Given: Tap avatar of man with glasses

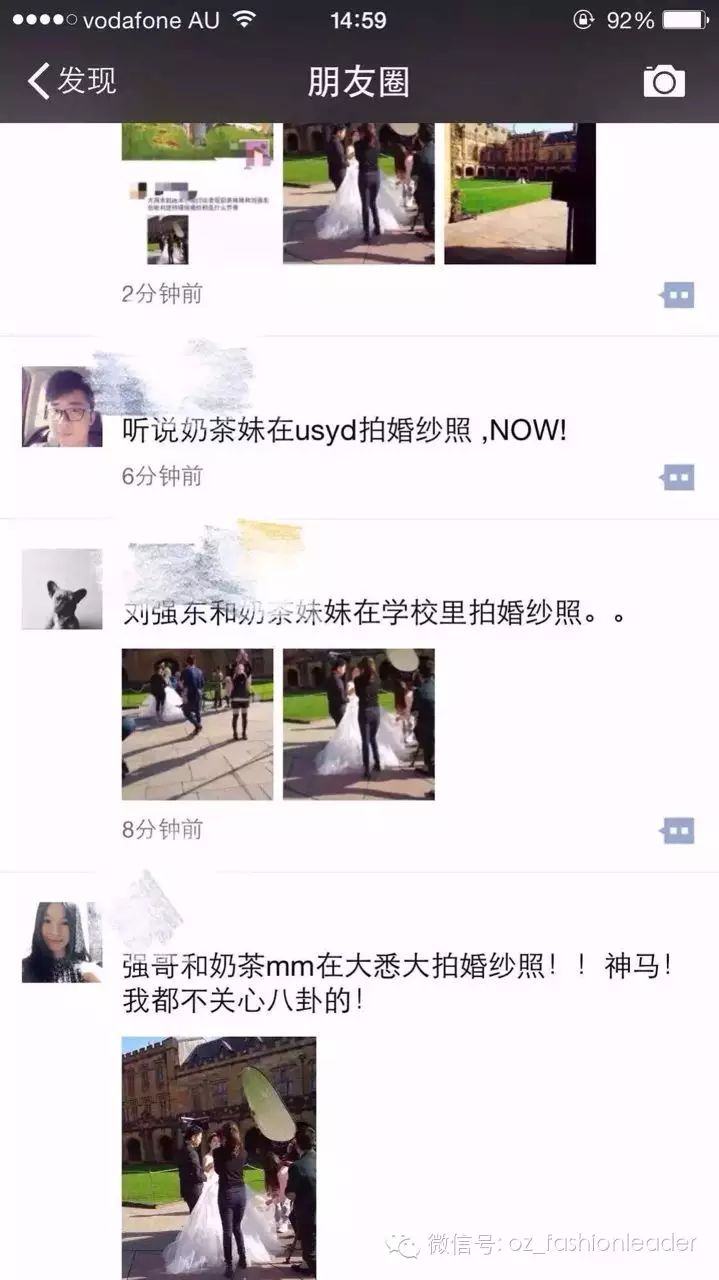Looking at the screenshot, I should pyautogui.click(x=62, y=407).
